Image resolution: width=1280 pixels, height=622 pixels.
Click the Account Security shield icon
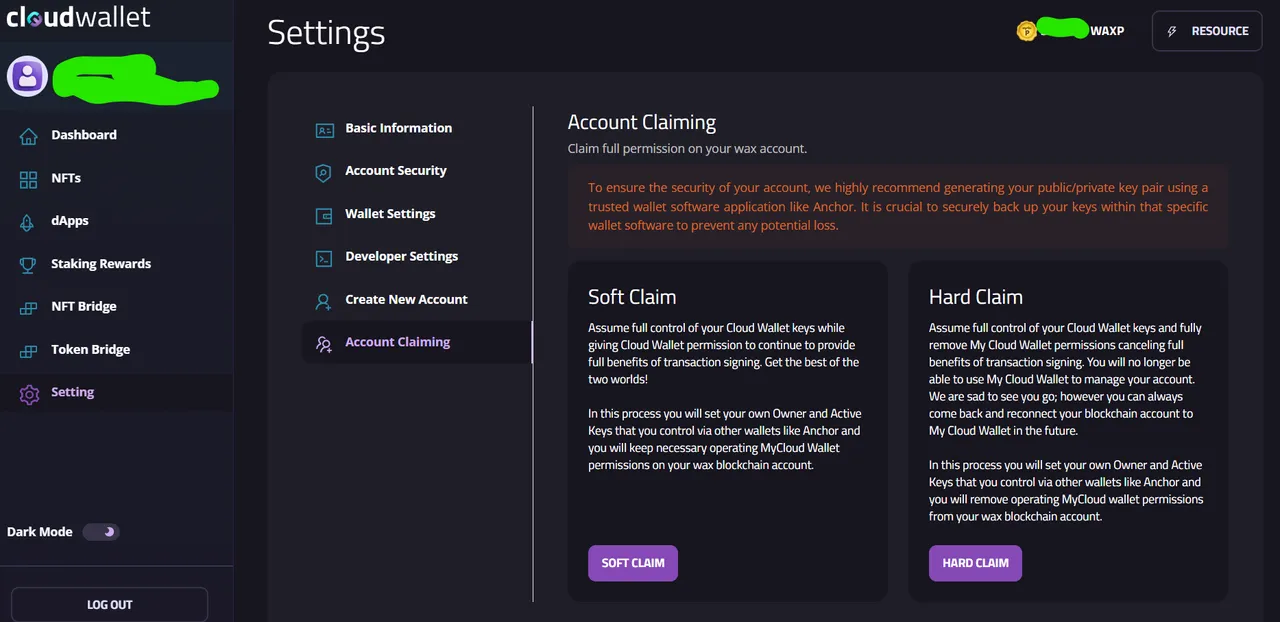click(x=323, y=172)
